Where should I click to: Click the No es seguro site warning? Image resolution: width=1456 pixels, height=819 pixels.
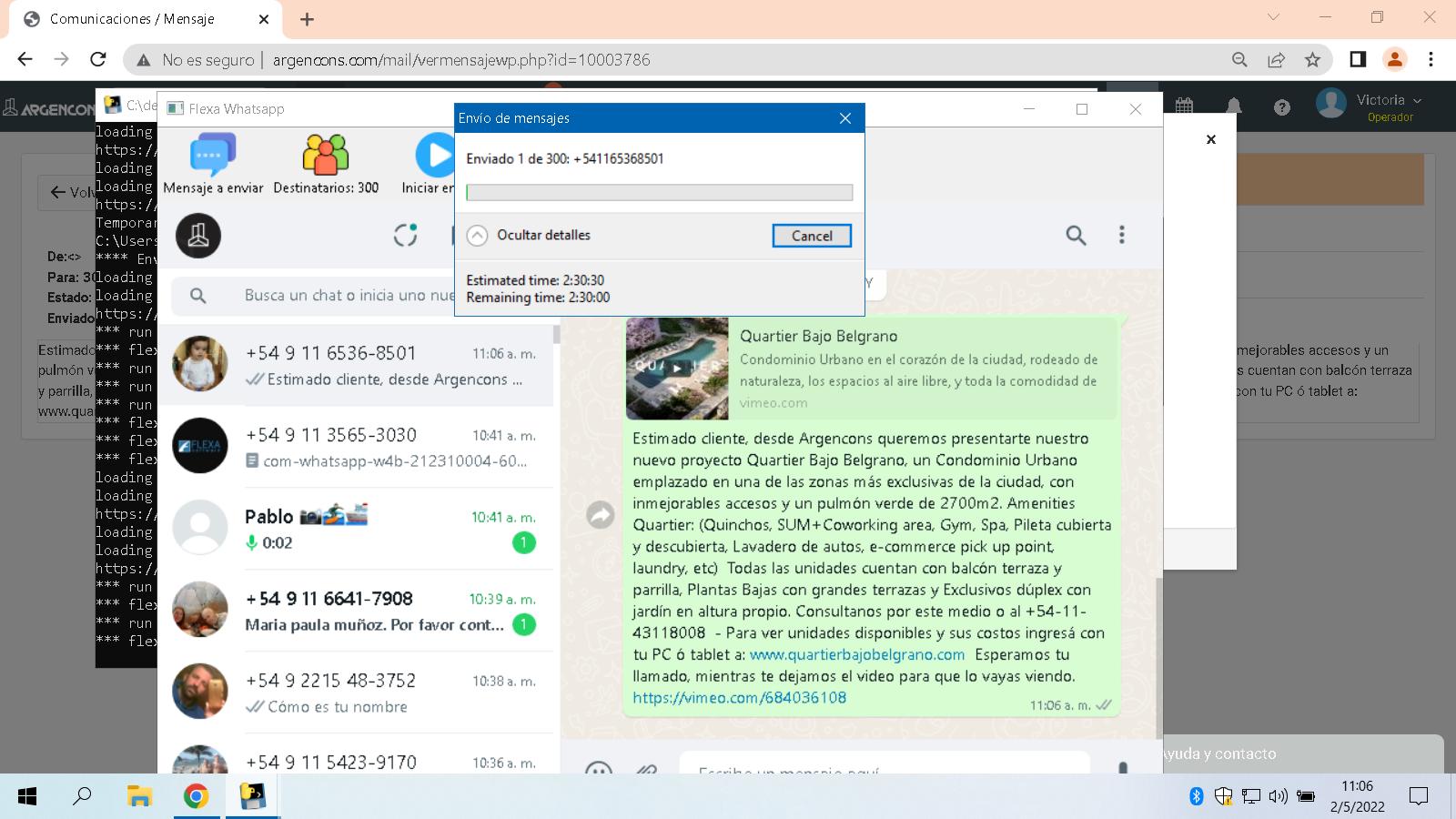pos(195,60)
